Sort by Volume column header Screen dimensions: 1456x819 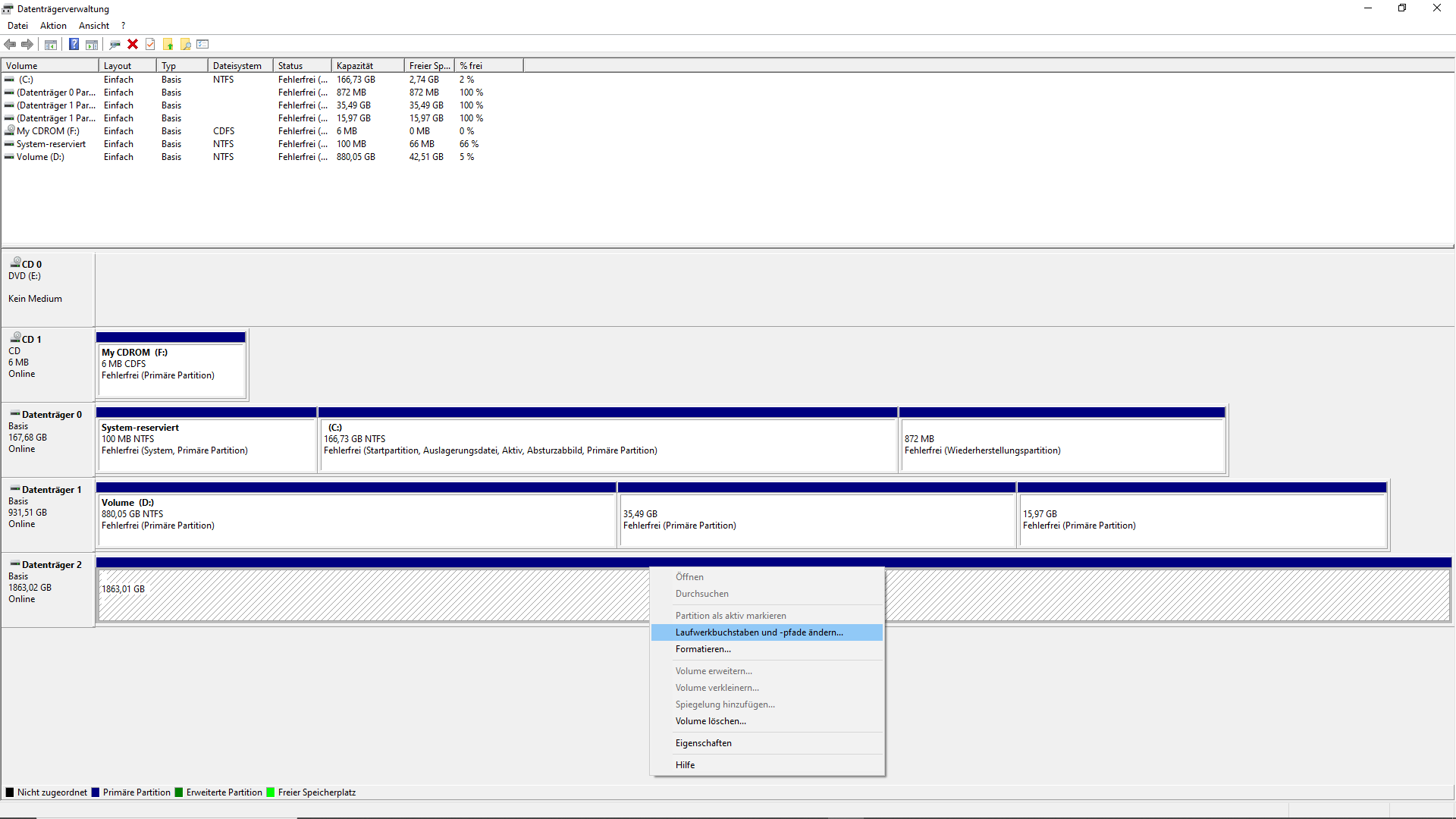(50, 66)
